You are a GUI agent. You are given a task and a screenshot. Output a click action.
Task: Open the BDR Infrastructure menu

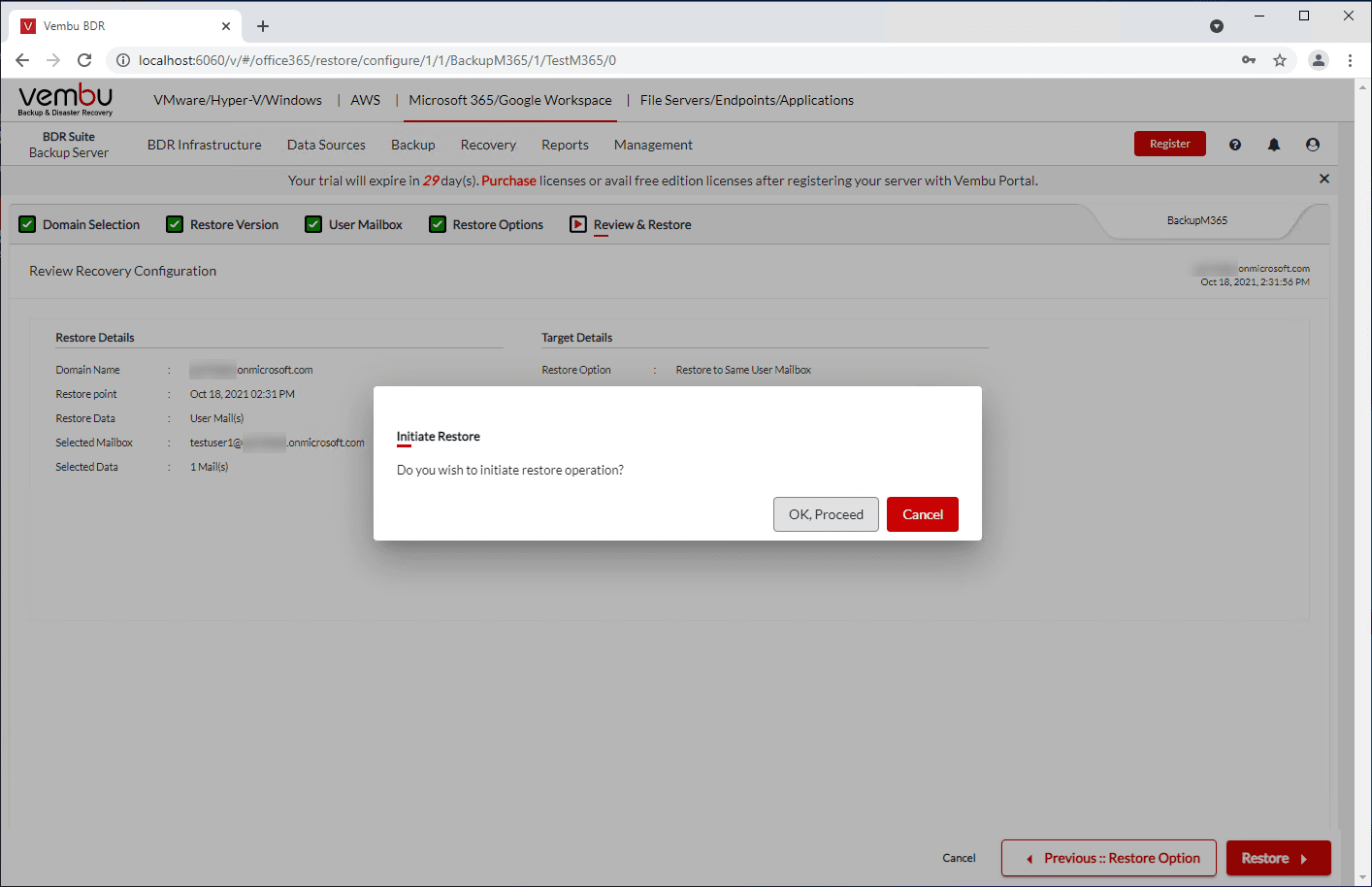coord(205,145)
